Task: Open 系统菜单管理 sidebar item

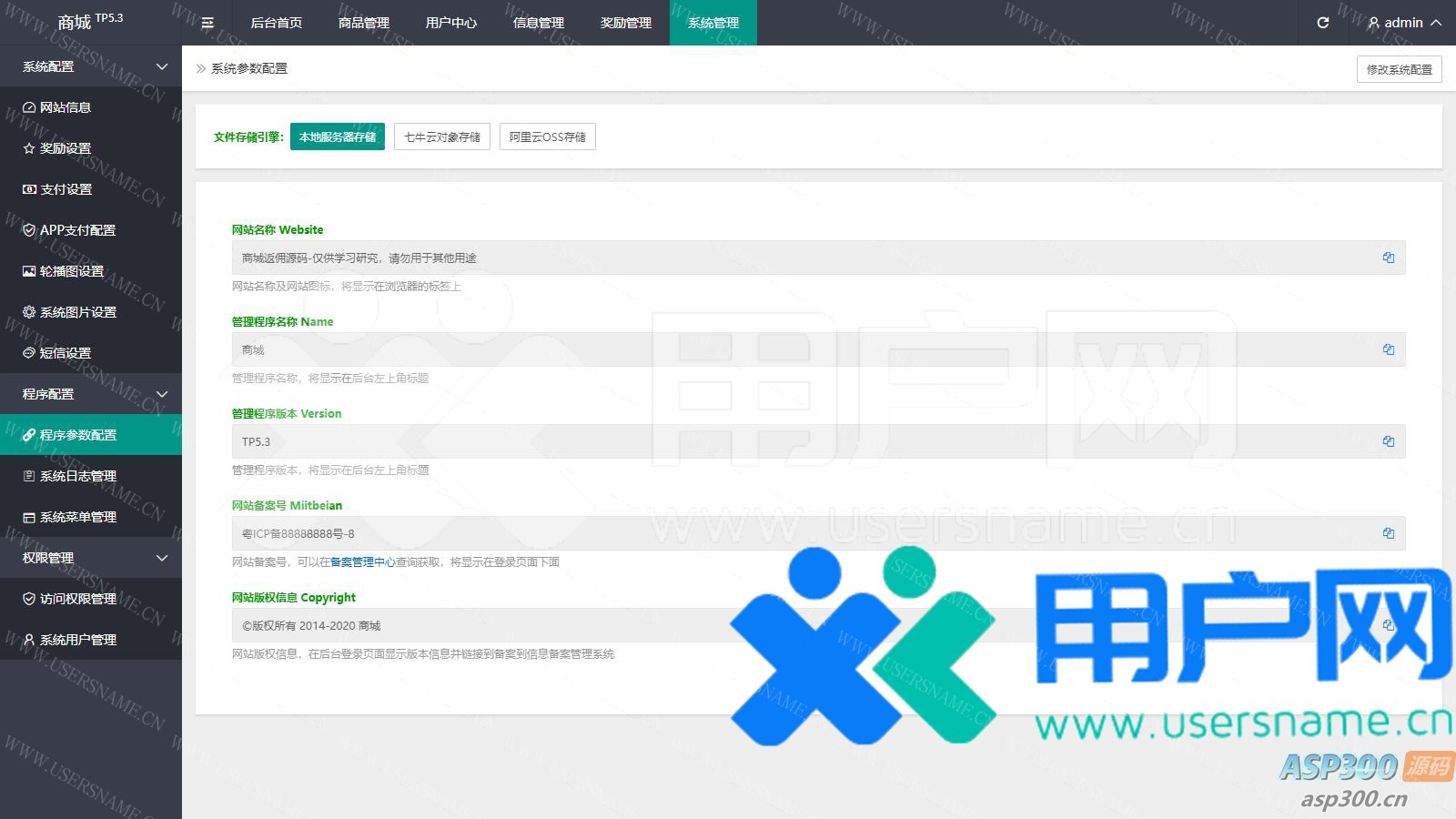Action: (91, 517)
